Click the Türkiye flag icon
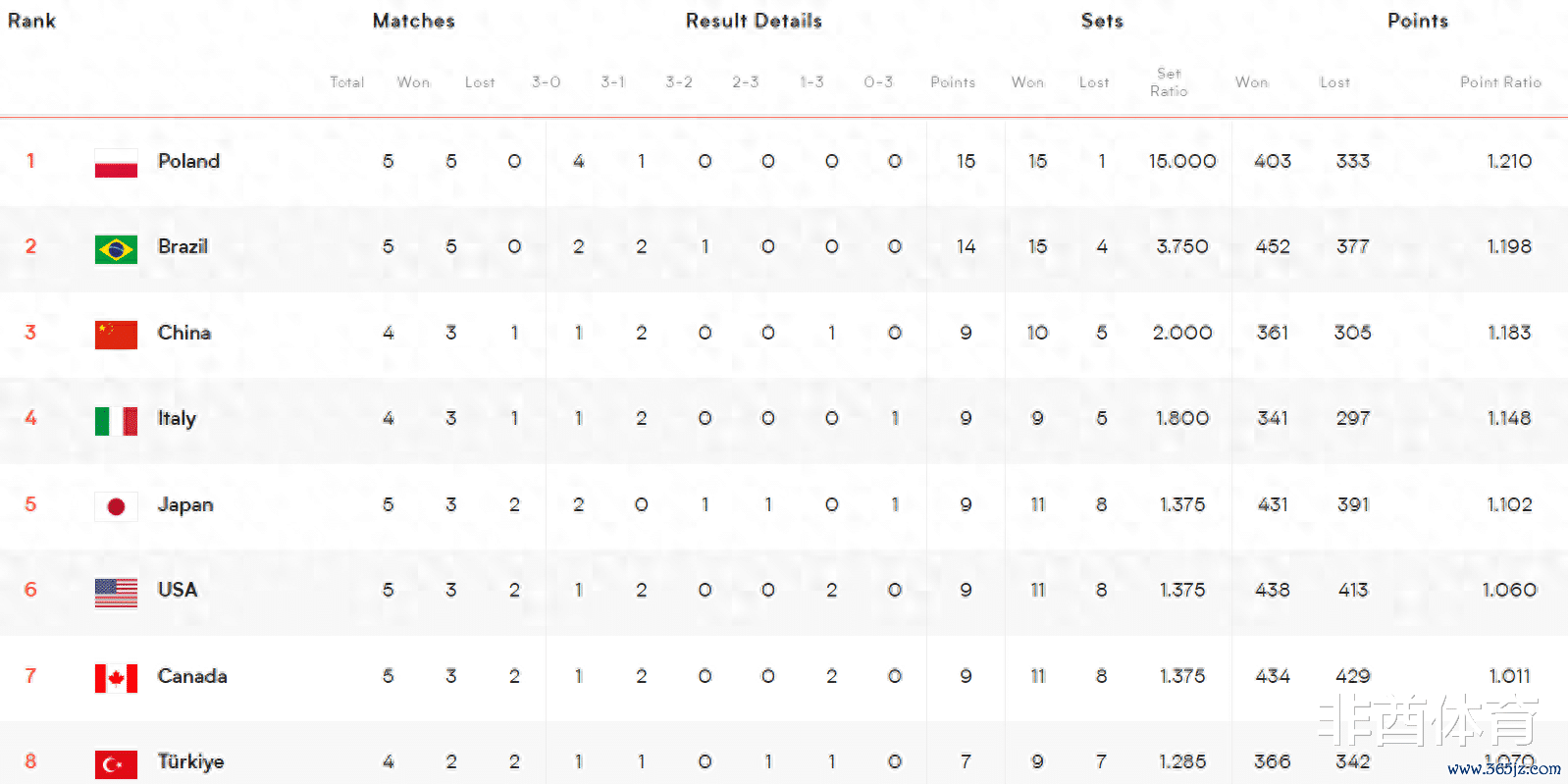1568x784 pixels. click(x=116, y=763)
